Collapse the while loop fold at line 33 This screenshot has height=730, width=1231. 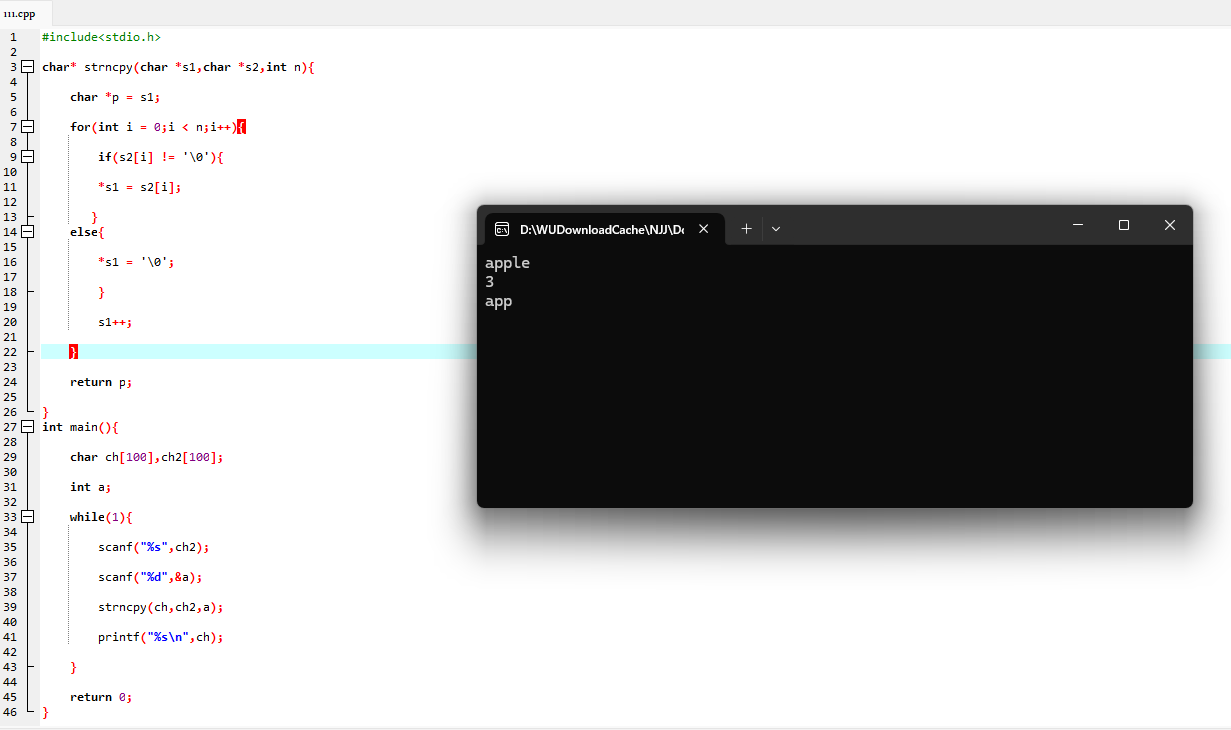28,517
